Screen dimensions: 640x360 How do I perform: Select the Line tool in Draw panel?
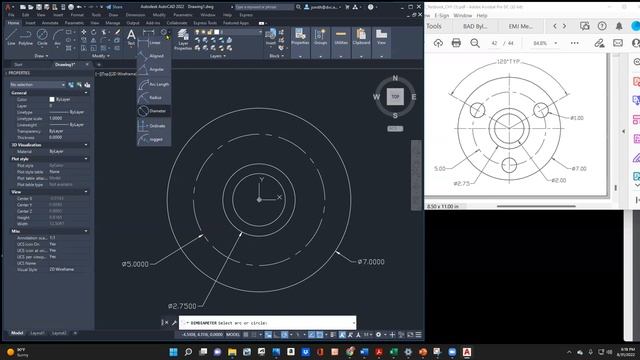[11, 37]
